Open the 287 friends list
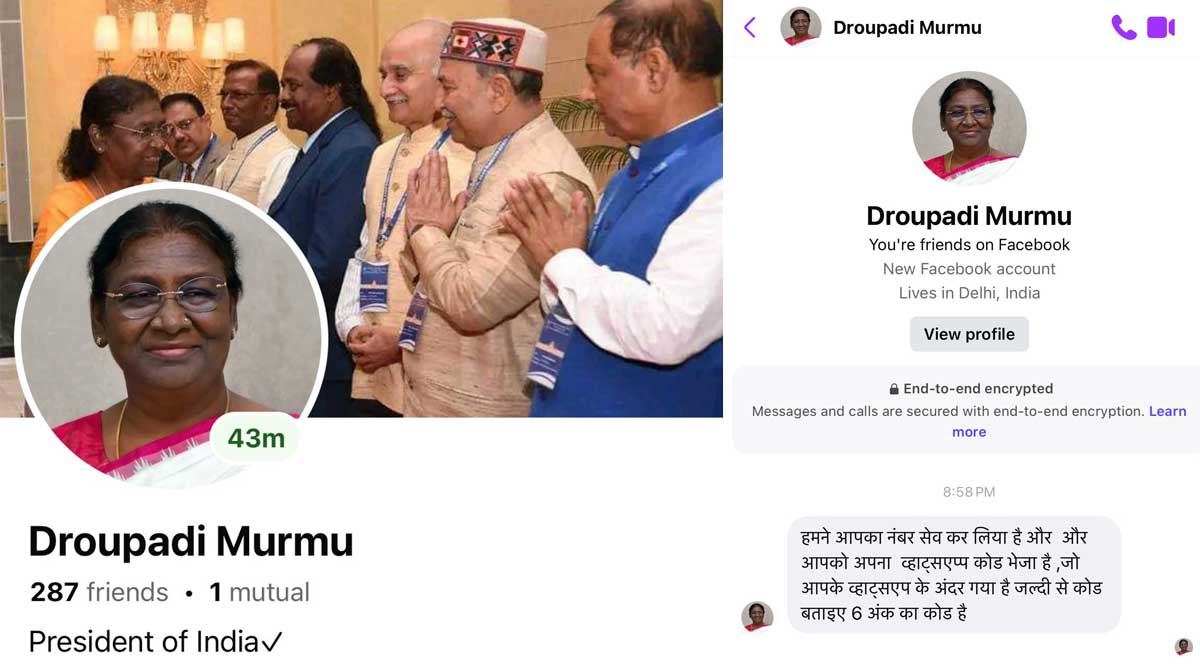 (99, 592)
